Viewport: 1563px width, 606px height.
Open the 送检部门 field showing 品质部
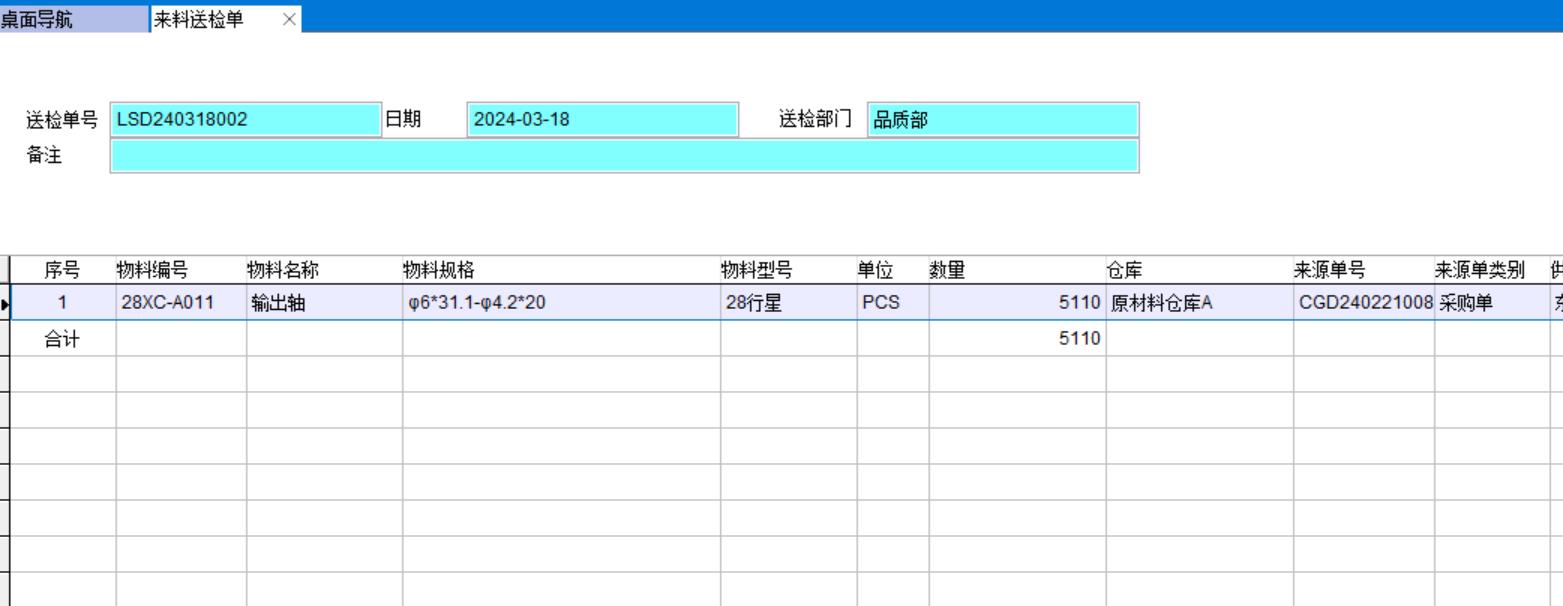(x=1002, y=119)
